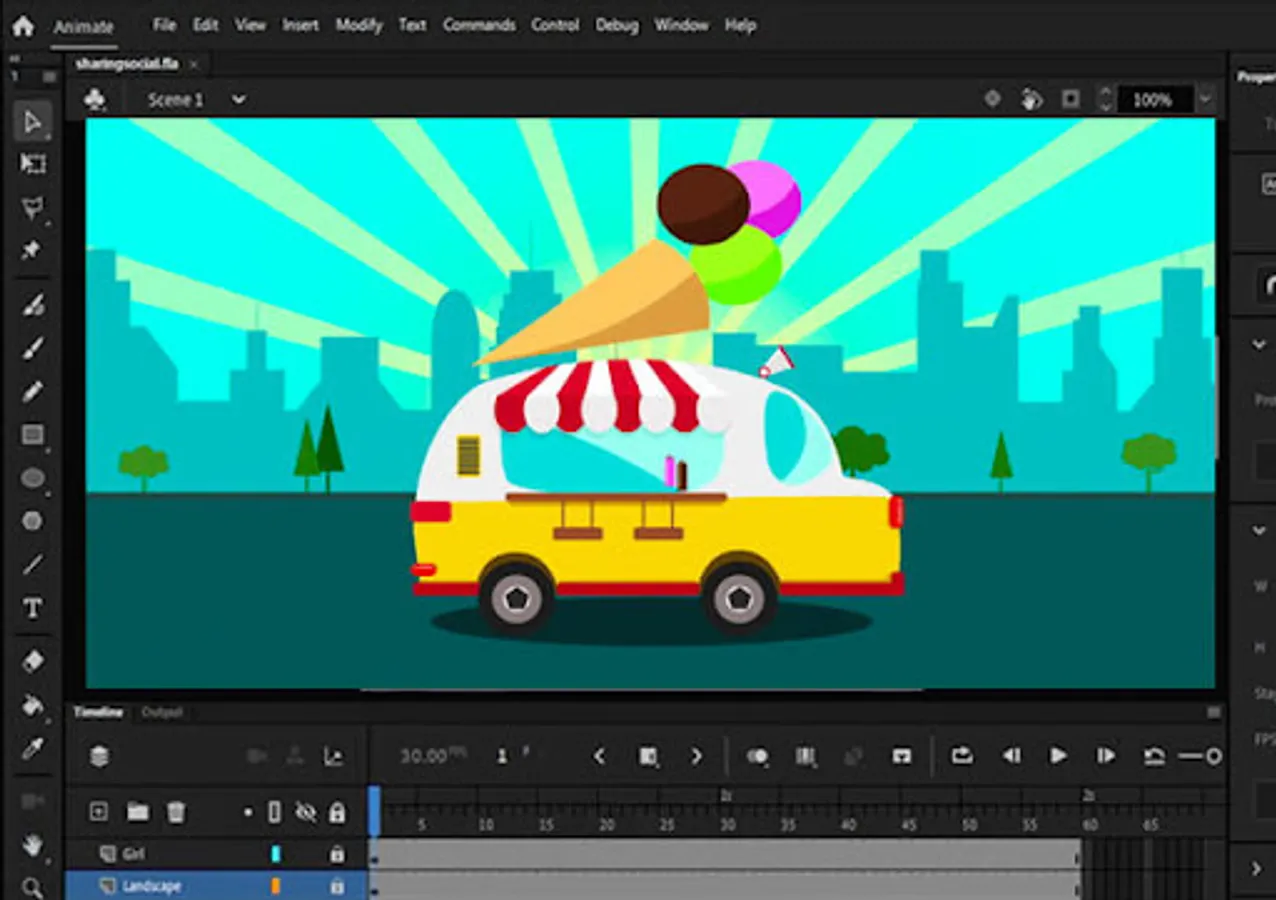Switch to the Output tab

coord(162,712)
